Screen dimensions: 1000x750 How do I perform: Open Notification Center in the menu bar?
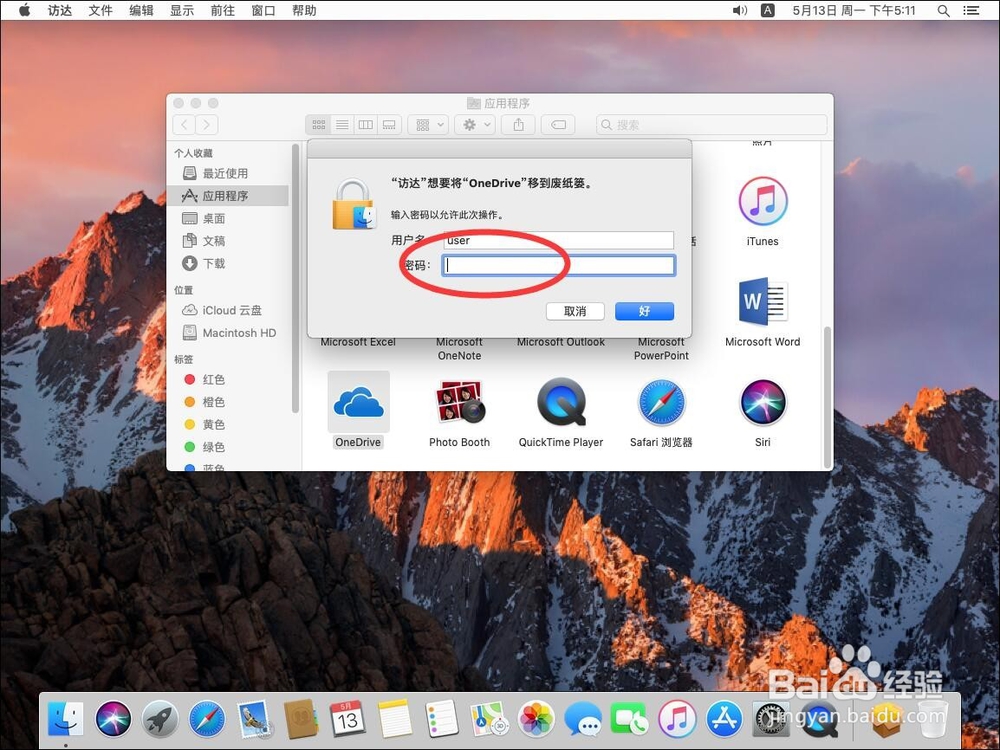point(971,10)
